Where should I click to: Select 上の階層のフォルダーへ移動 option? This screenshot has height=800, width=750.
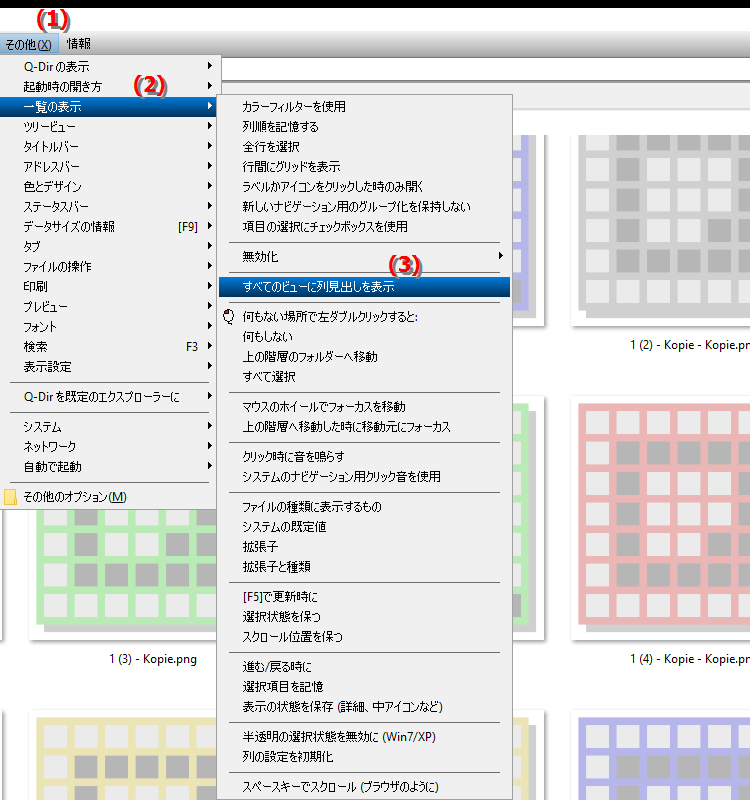364,357
